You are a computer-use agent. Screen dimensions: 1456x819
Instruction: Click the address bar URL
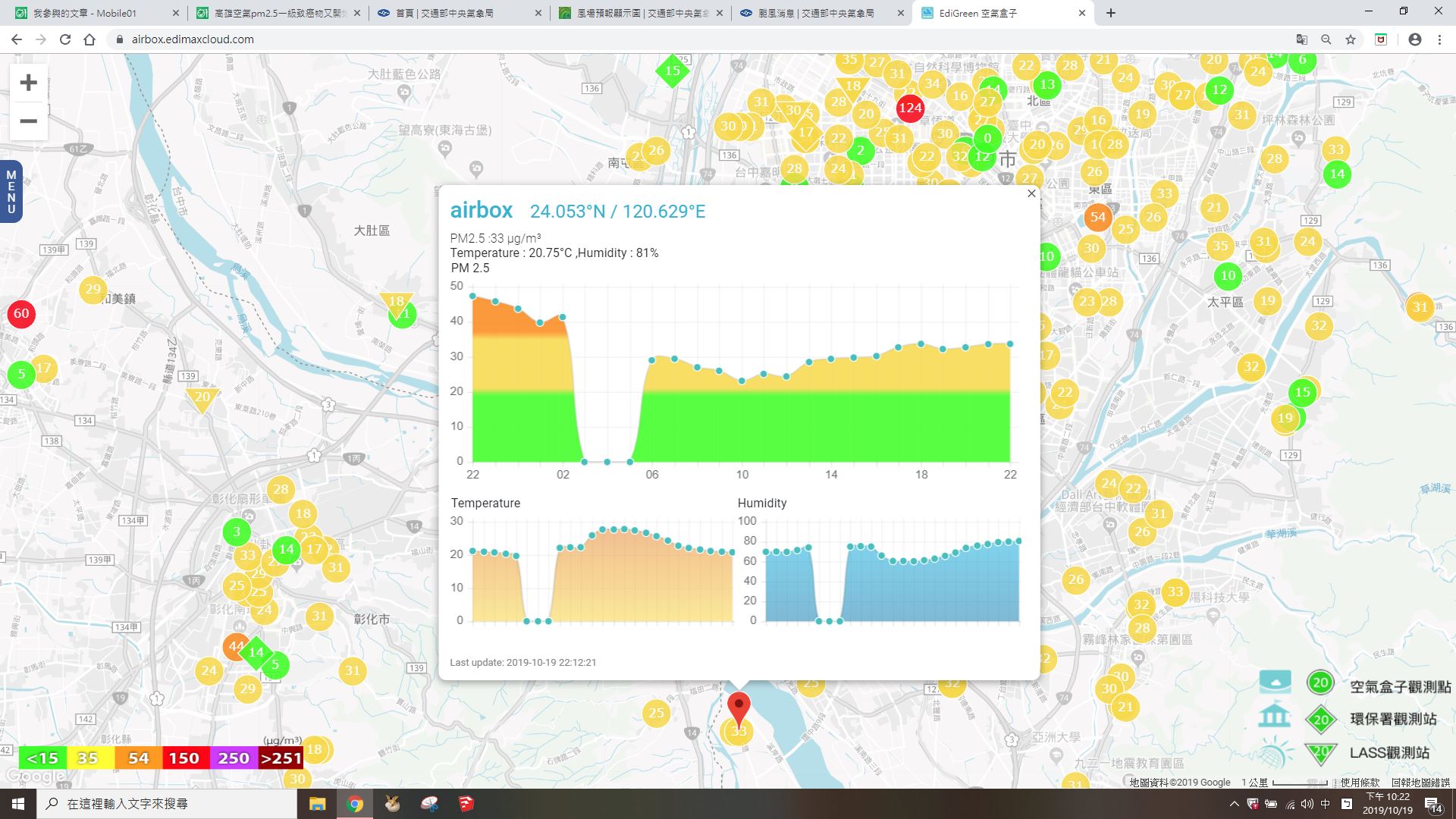click(x=193, y=39)
